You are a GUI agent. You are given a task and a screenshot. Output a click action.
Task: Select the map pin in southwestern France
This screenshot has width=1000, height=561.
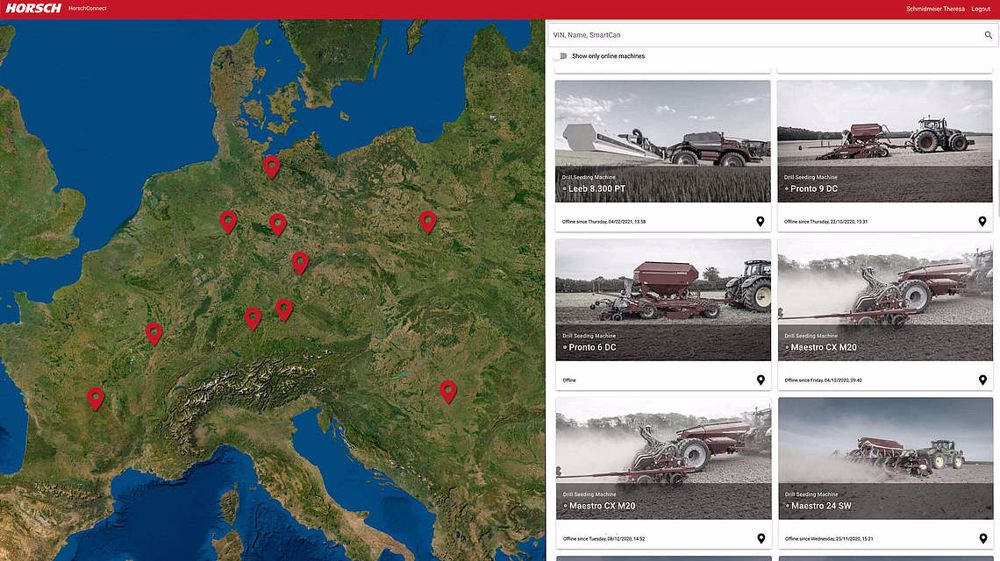point(96,398)
